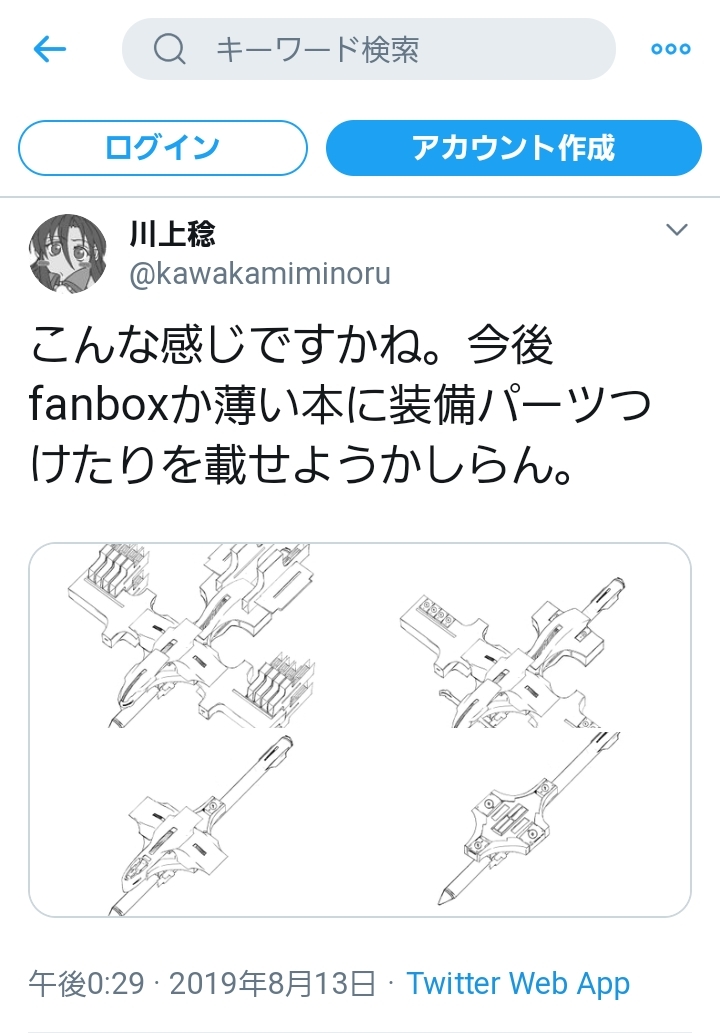720x1033 pixels.
Task: Click the word fanbox in the tweet
Action: point(99,405)
